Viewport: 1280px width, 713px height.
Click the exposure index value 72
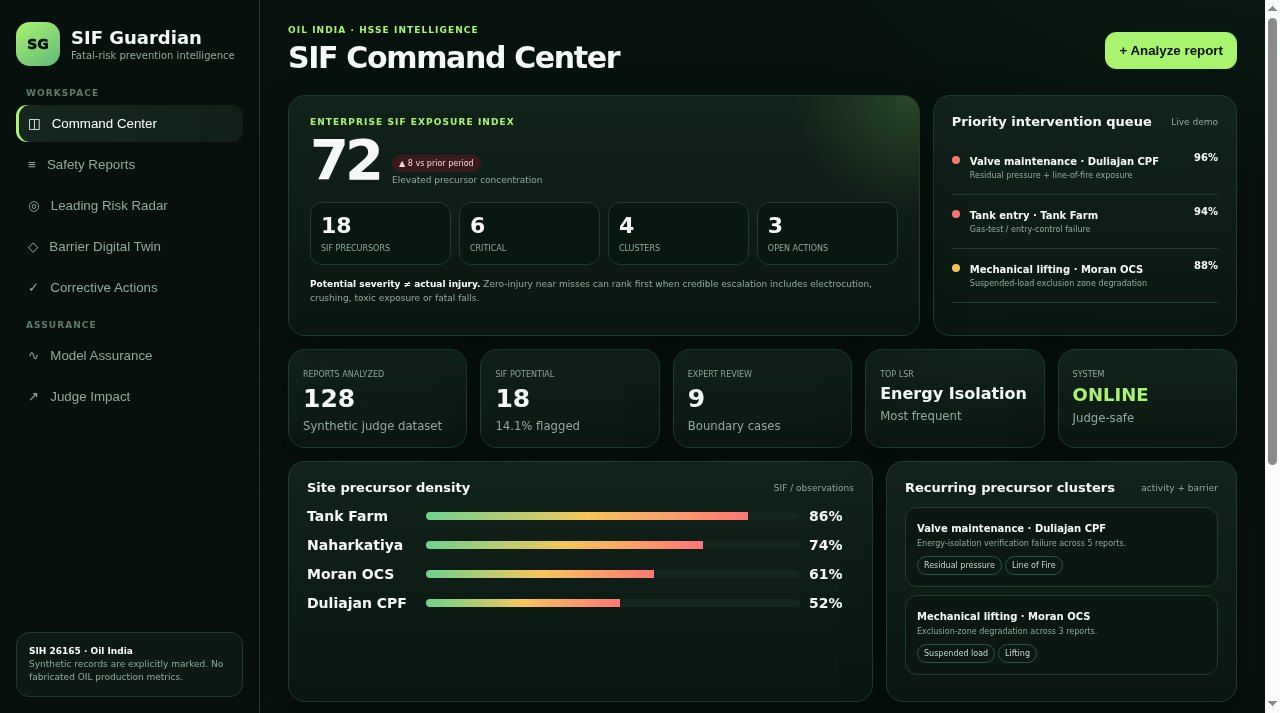(346, 161)
